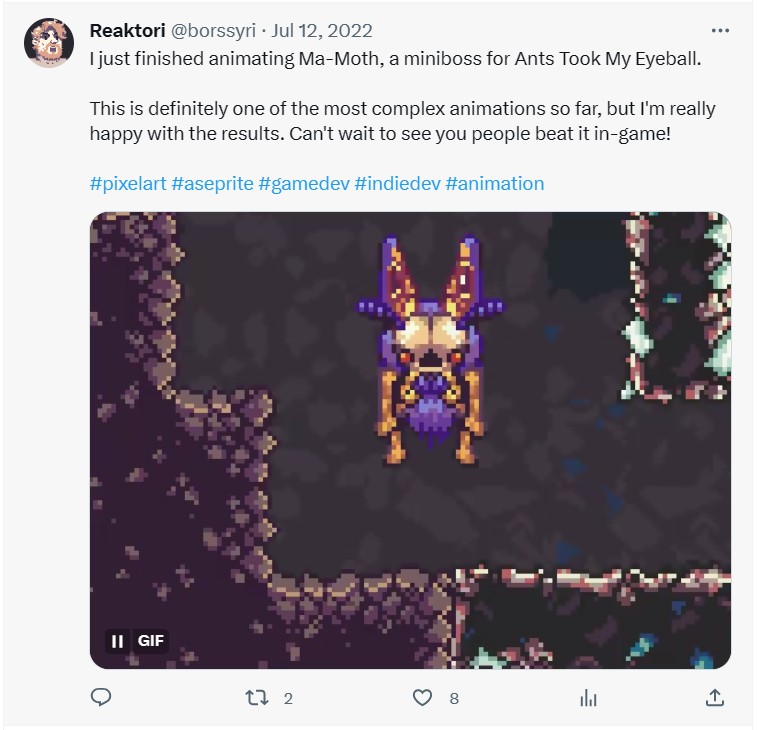This screenshot has width=762, height=730.
Task: Click the reply speech bubble icon
Action: (x=101, y=698)
